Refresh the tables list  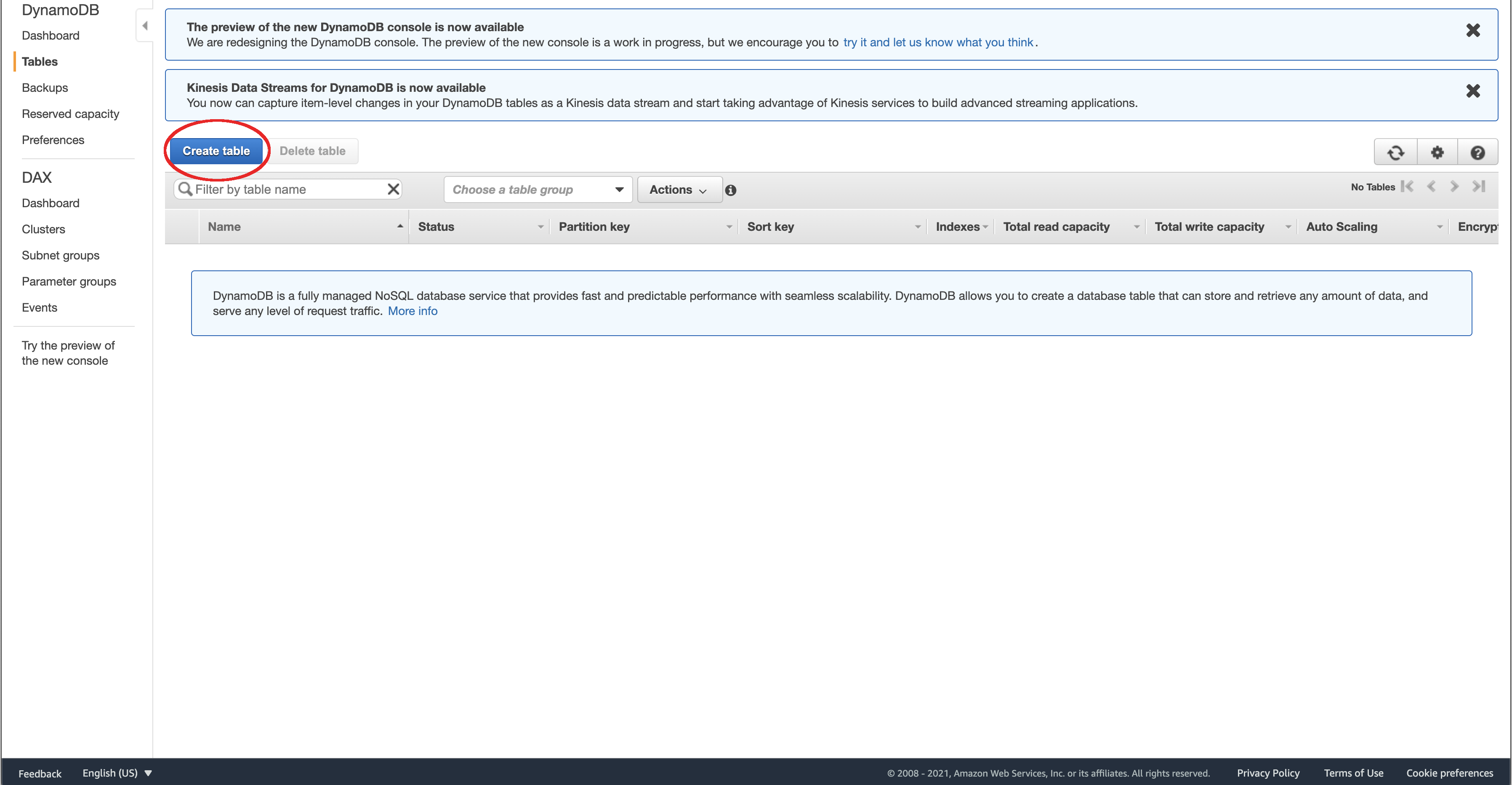[x=1396, y=152]
